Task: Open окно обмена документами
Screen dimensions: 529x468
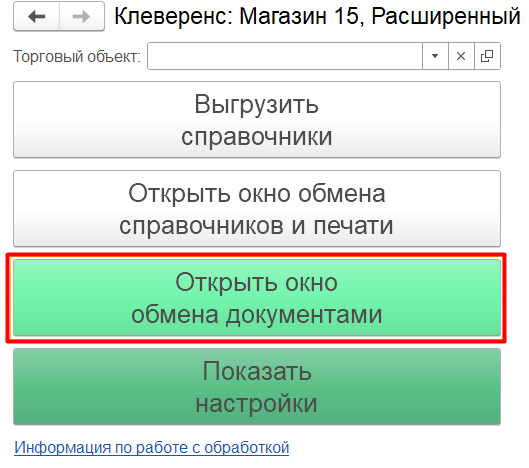Action: [257, 298]
